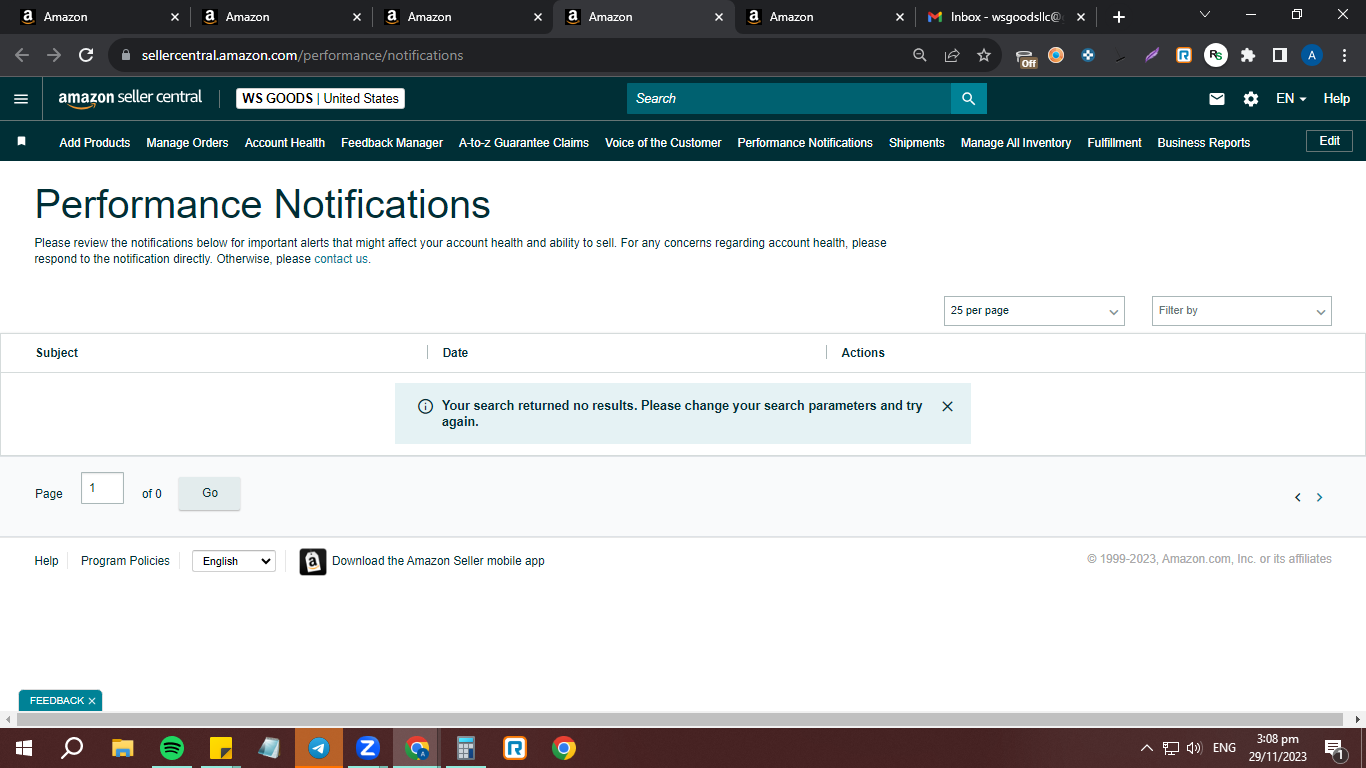Viewport: 1366px width, 768px height.
Task: Click the Edit button in nav bar
Action: (x=1330, y=141)
